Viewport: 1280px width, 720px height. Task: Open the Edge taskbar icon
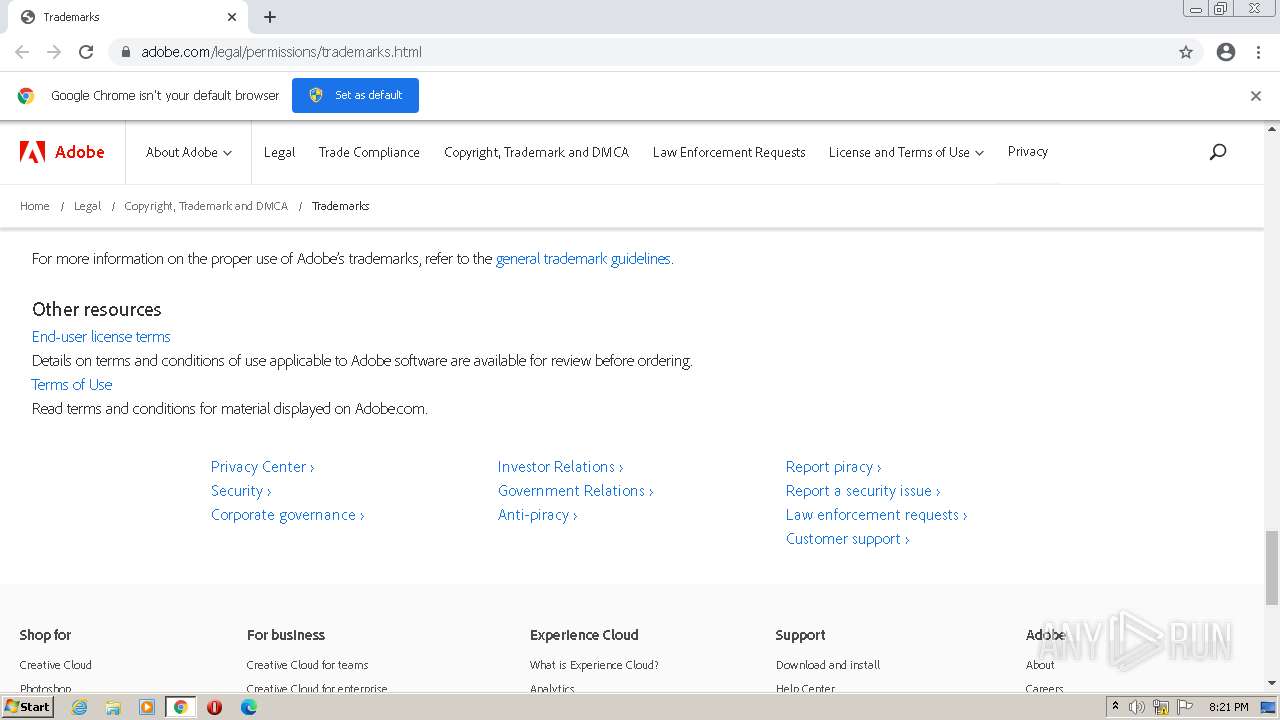tap(248, 707)
